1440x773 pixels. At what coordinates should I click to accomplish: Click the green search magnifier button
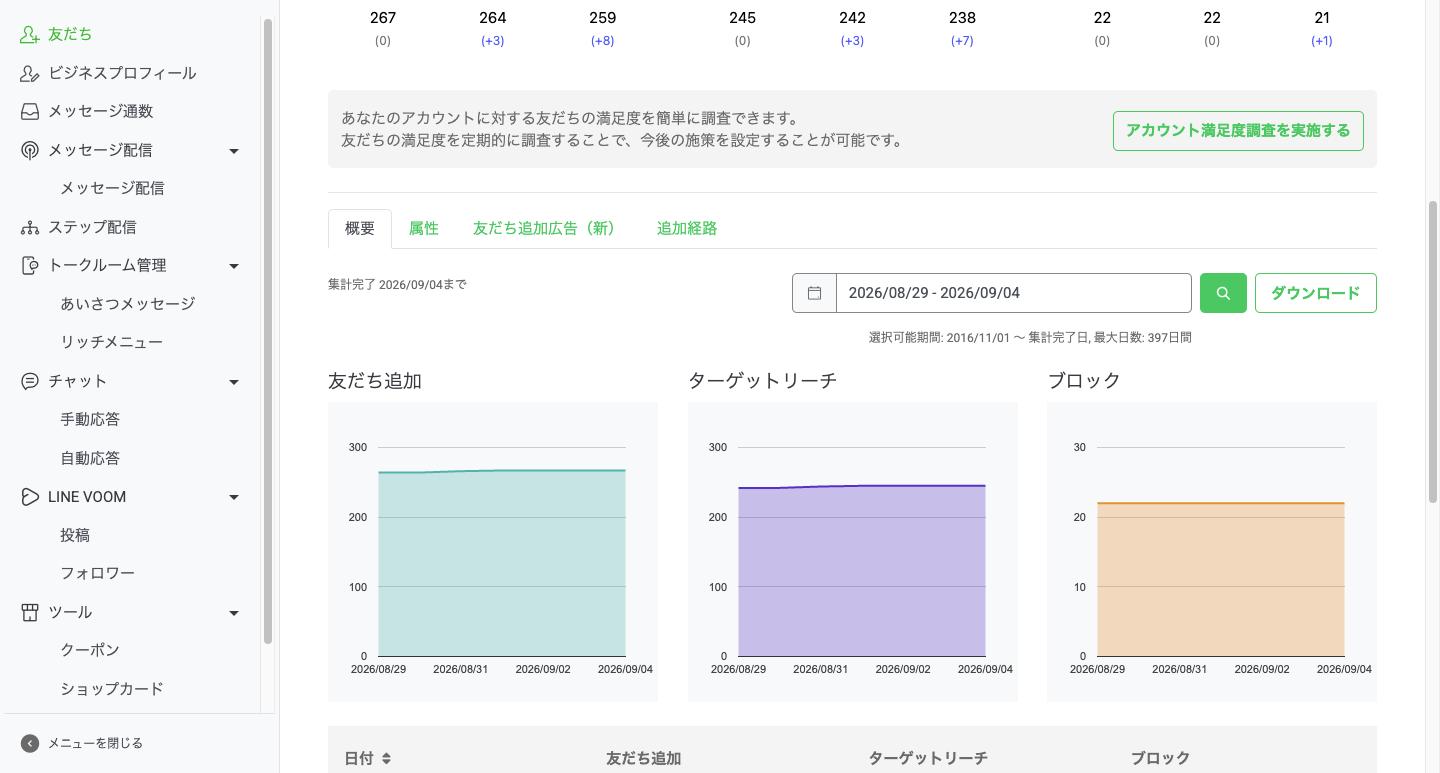(x=1223, y=293)
